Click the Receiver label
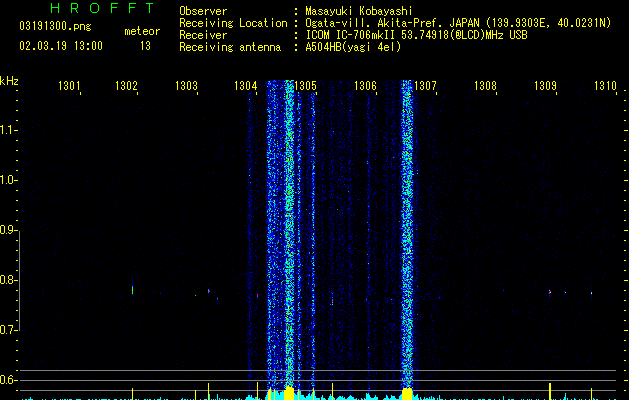629x400 pixels. click(203, 35)
